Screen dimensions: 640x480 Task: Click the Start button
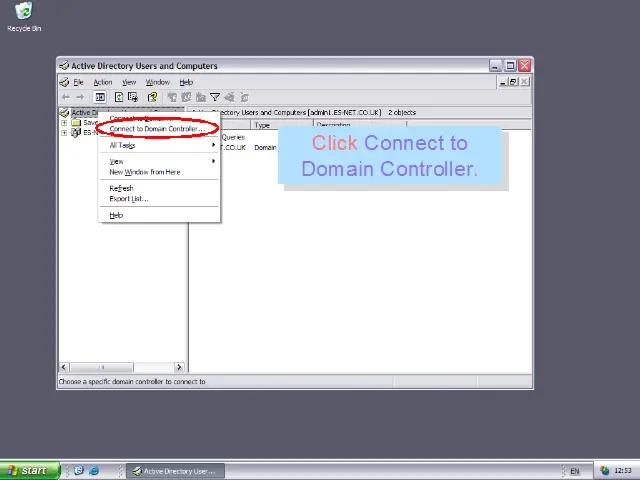28,470
